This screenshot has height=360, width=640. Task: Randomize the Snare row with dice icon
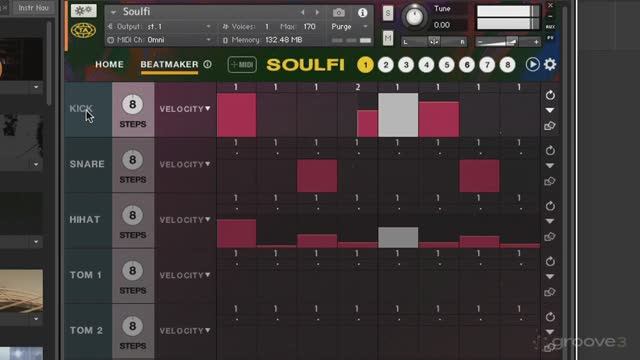[550, 182]
